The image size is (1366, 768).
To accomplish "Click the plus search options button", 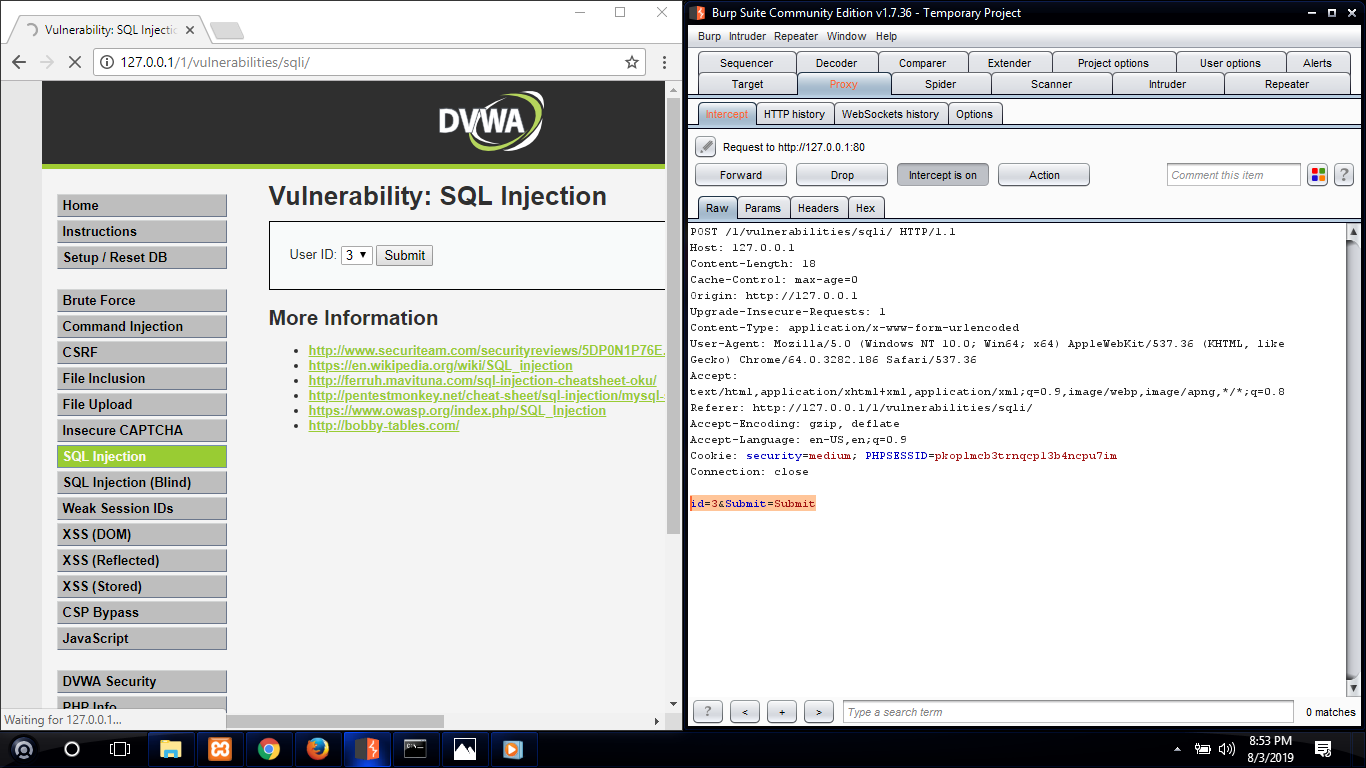I will (782, 712).
